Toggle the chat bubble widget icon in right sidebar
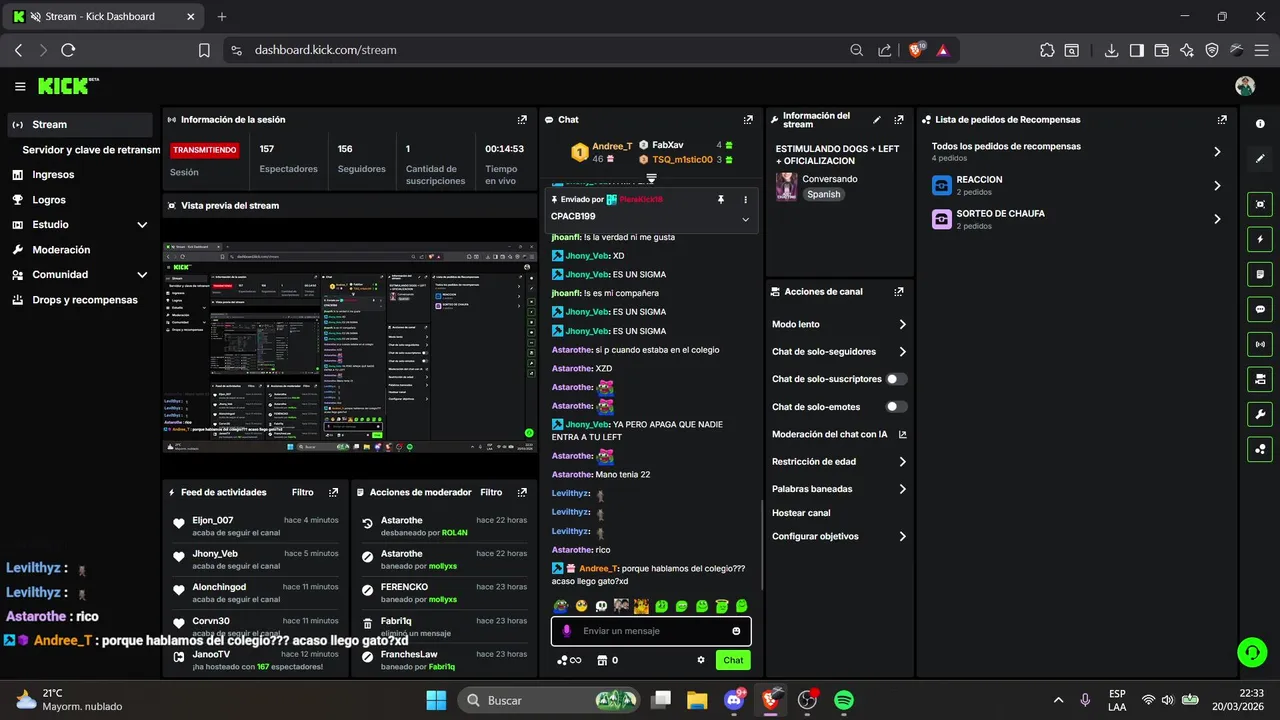Viewport: 1280px width, 720px height. [x=1260, y=309]
